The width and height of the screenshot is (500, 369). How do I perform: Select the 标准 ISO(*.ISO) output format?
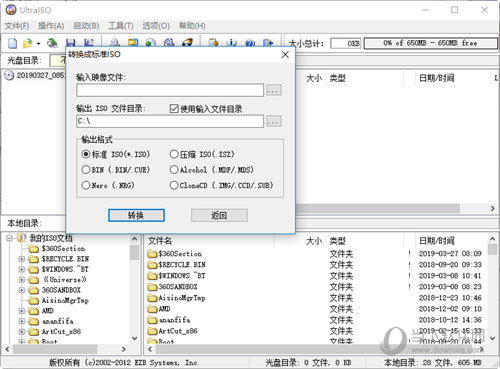[86, 154]
